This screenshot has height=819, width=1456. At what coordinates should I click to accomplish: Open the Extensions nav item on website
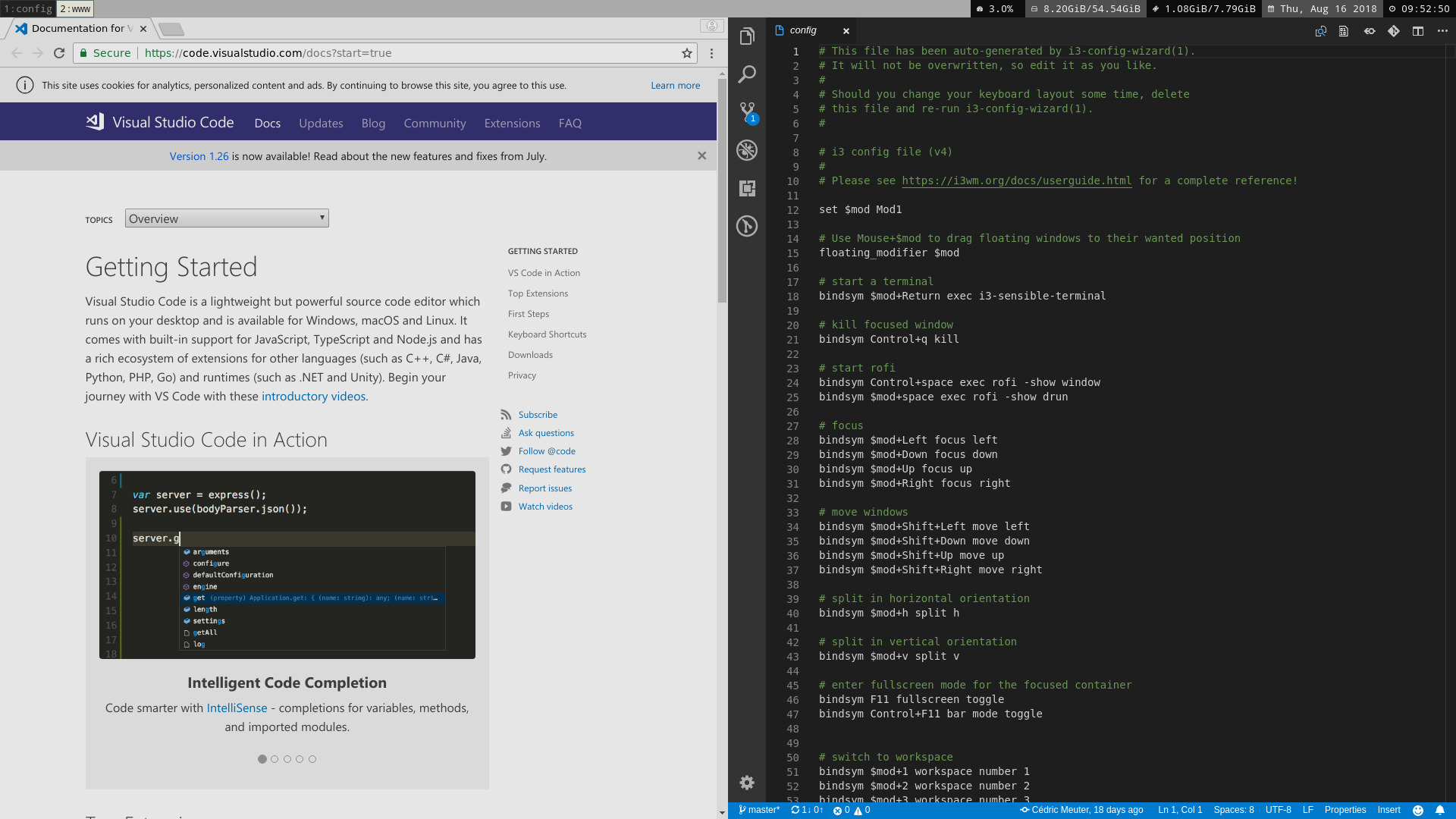click(512, 124)
